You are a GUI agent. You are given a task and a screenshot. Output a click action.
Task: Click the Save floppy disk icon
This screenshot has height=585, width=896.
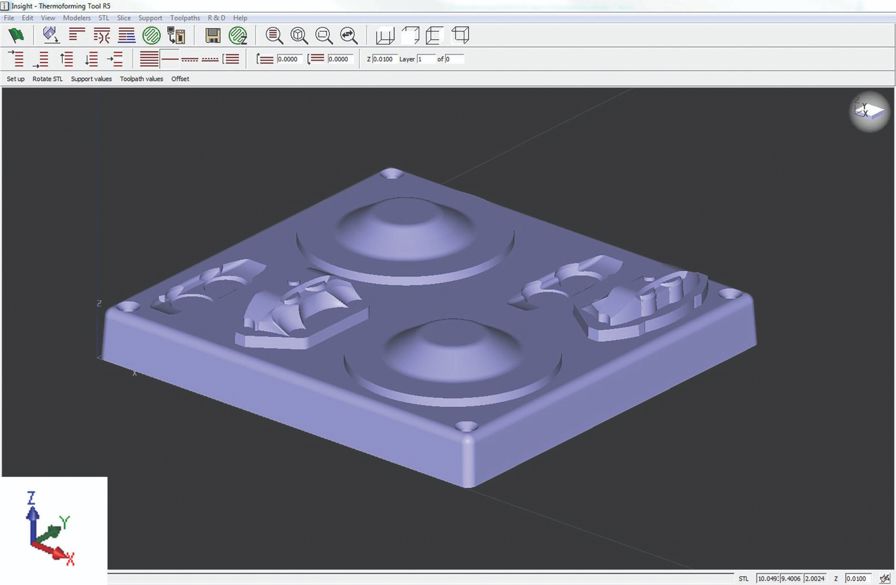point(213,33)
